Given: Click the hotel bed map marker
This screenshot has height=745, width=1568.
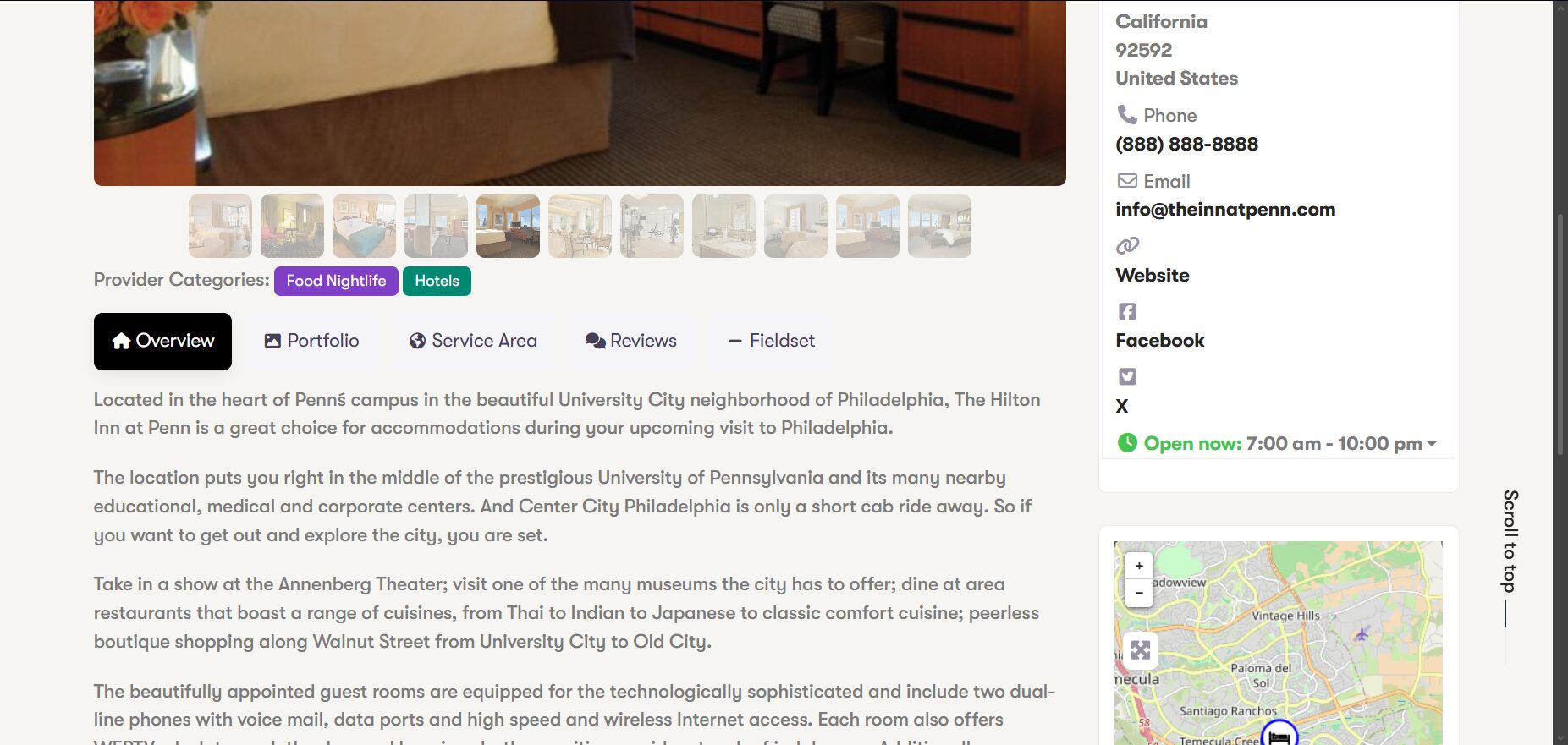Looking at the screenshot, I should point(1279,734).
